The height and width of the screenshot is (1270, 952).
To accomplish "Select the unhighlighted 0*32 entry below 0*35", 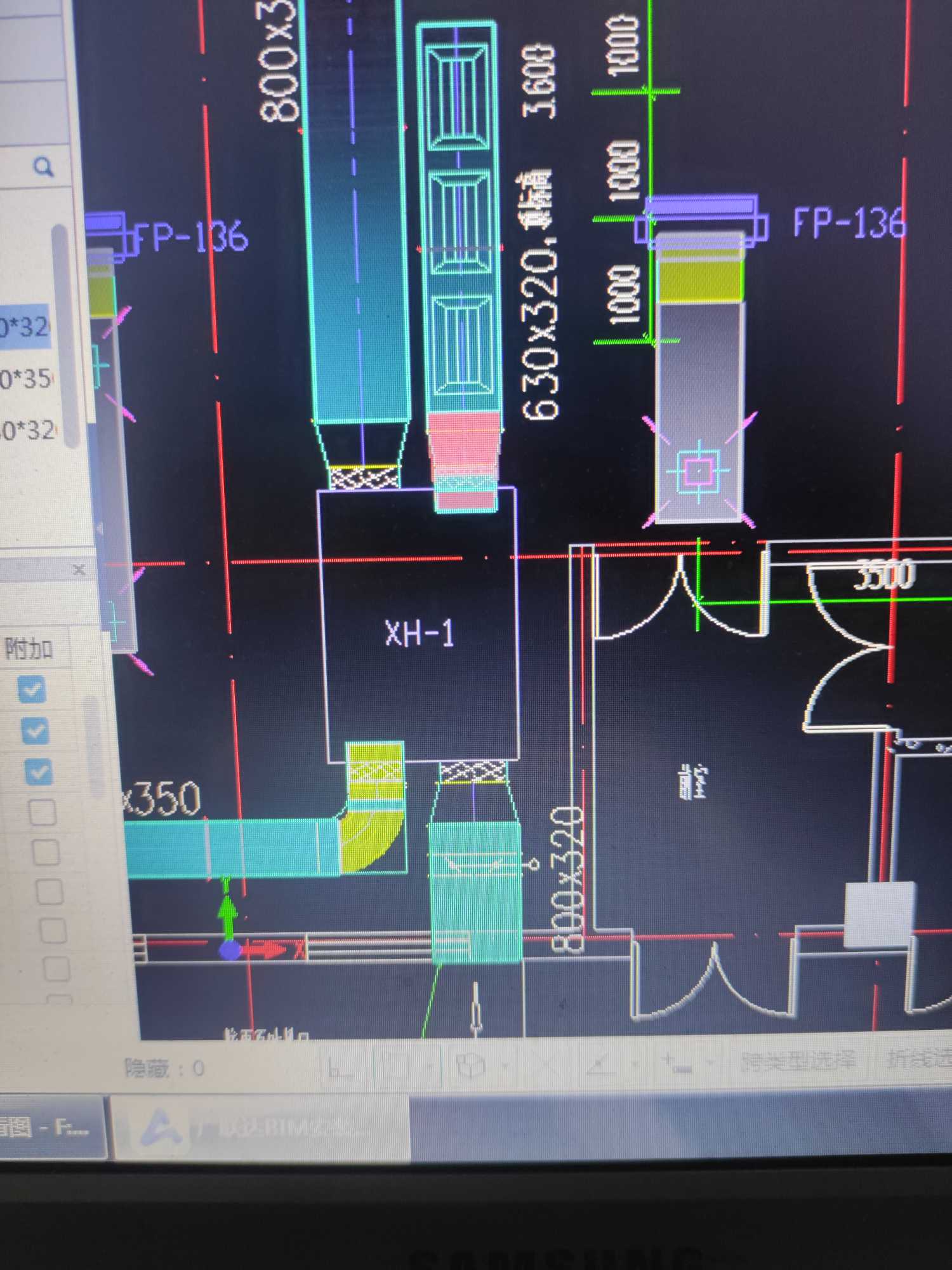I will (x=29, y=430).
